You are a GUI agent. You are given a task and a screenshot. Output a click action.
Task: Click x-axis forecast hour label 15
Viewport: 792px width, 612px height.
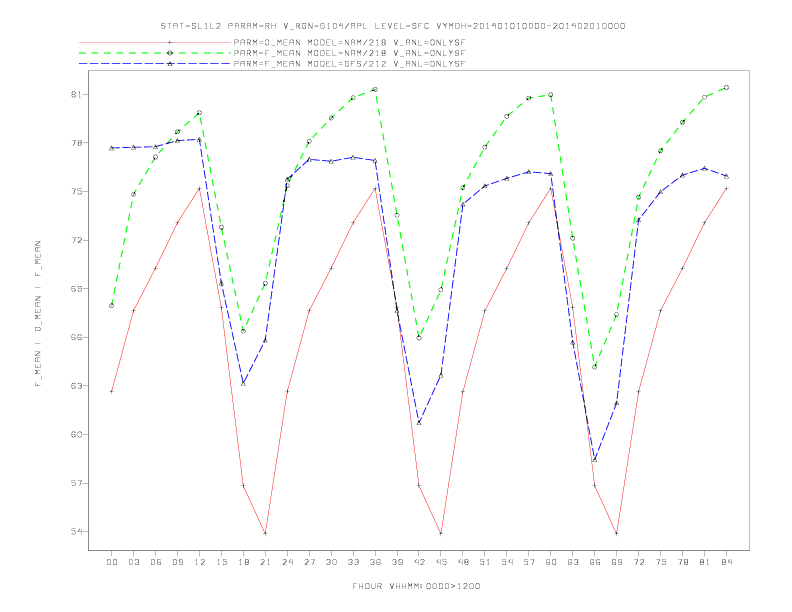[221, 562]
